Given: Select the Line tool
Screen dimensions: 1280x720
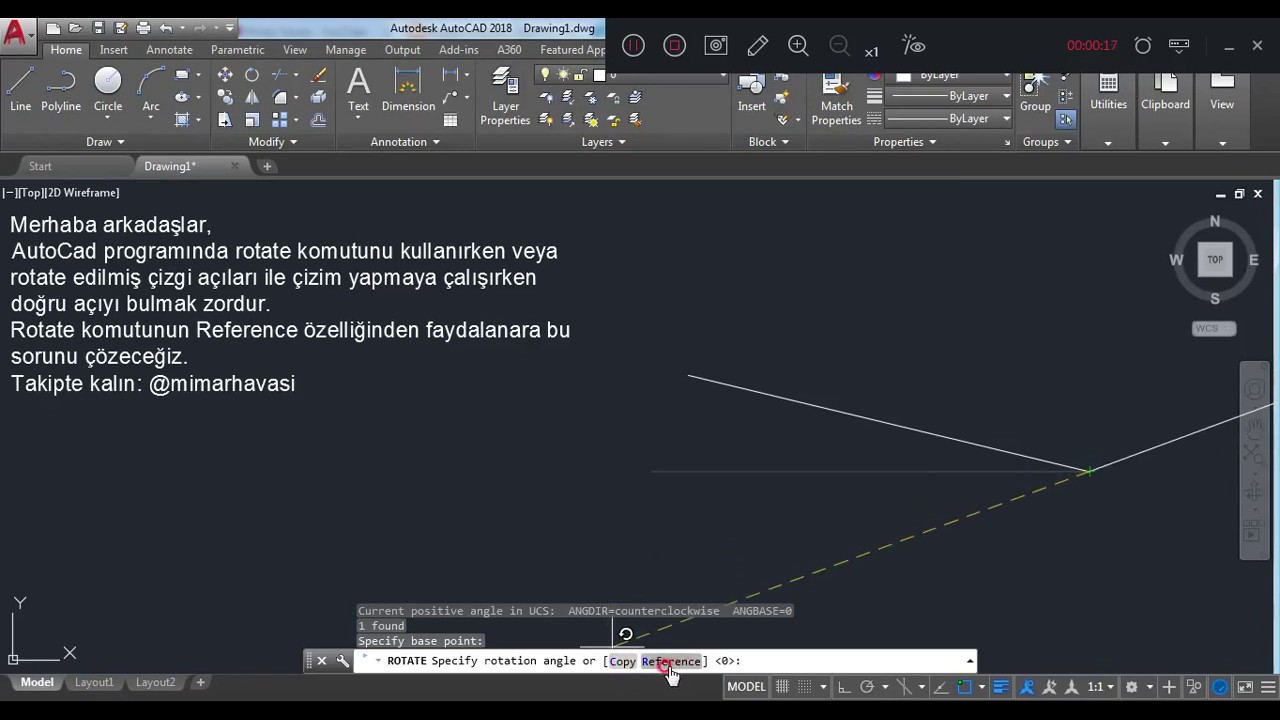Looking at the screenshot, I should pos(20,90).
